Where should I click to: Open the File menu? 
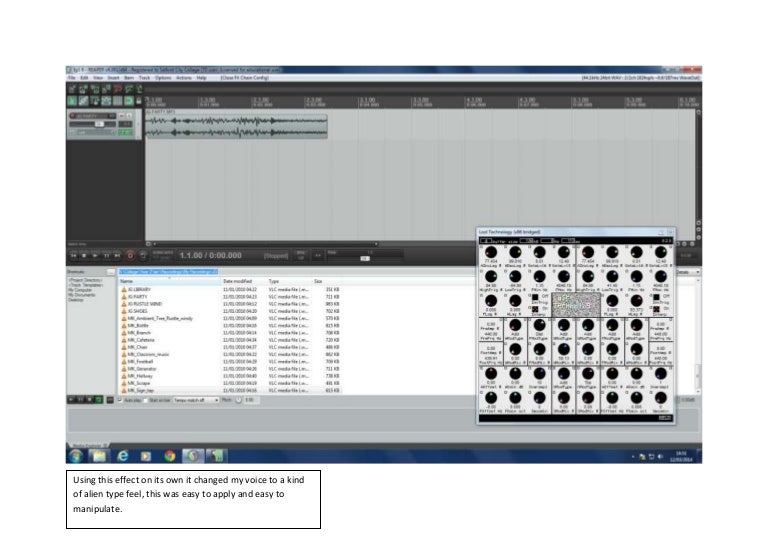73,77
